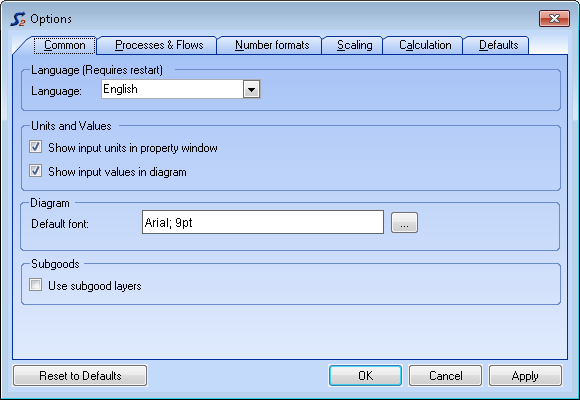Enable Use subgood layers checkbox
This screenshot has height=400, width=580.
click(36, 285)
